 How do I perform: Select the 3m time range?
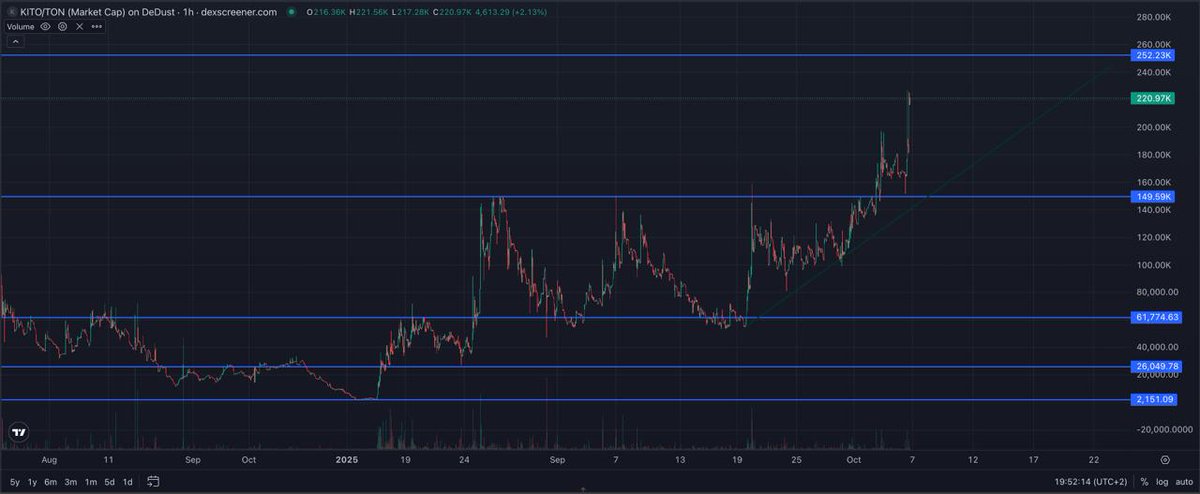point(71,482)
